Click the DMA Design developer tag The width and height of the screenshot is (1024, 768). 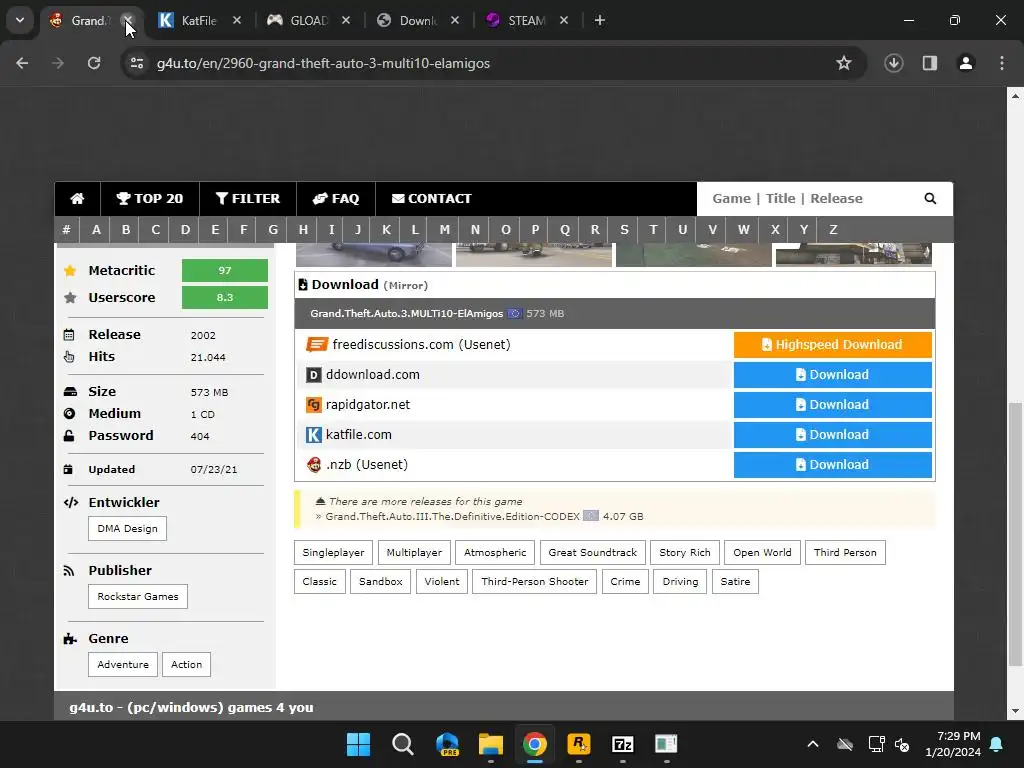[127, 528]
